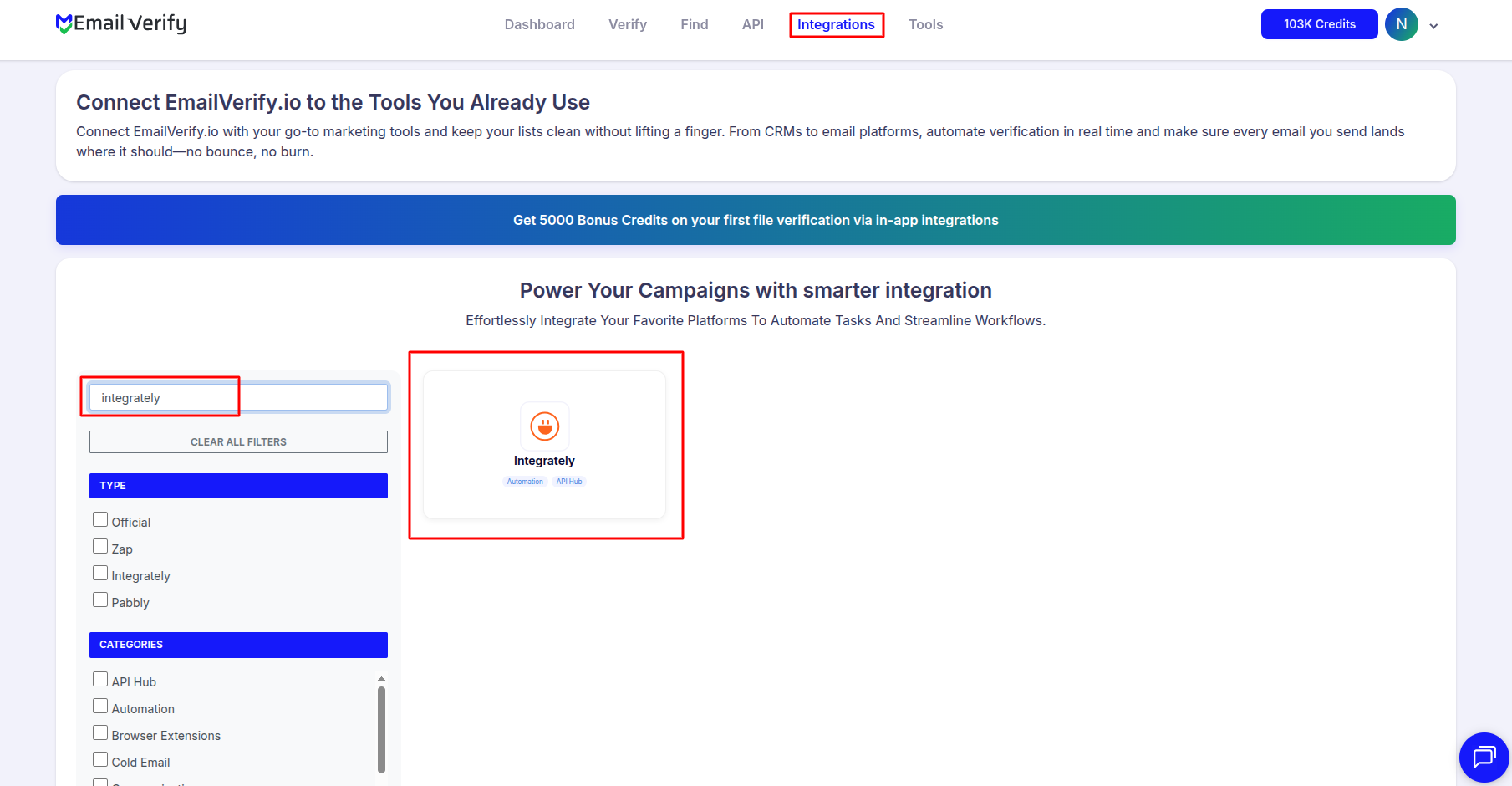Tick the Browser Extensions category
1512x786 pixels.
tap(100, 733)
